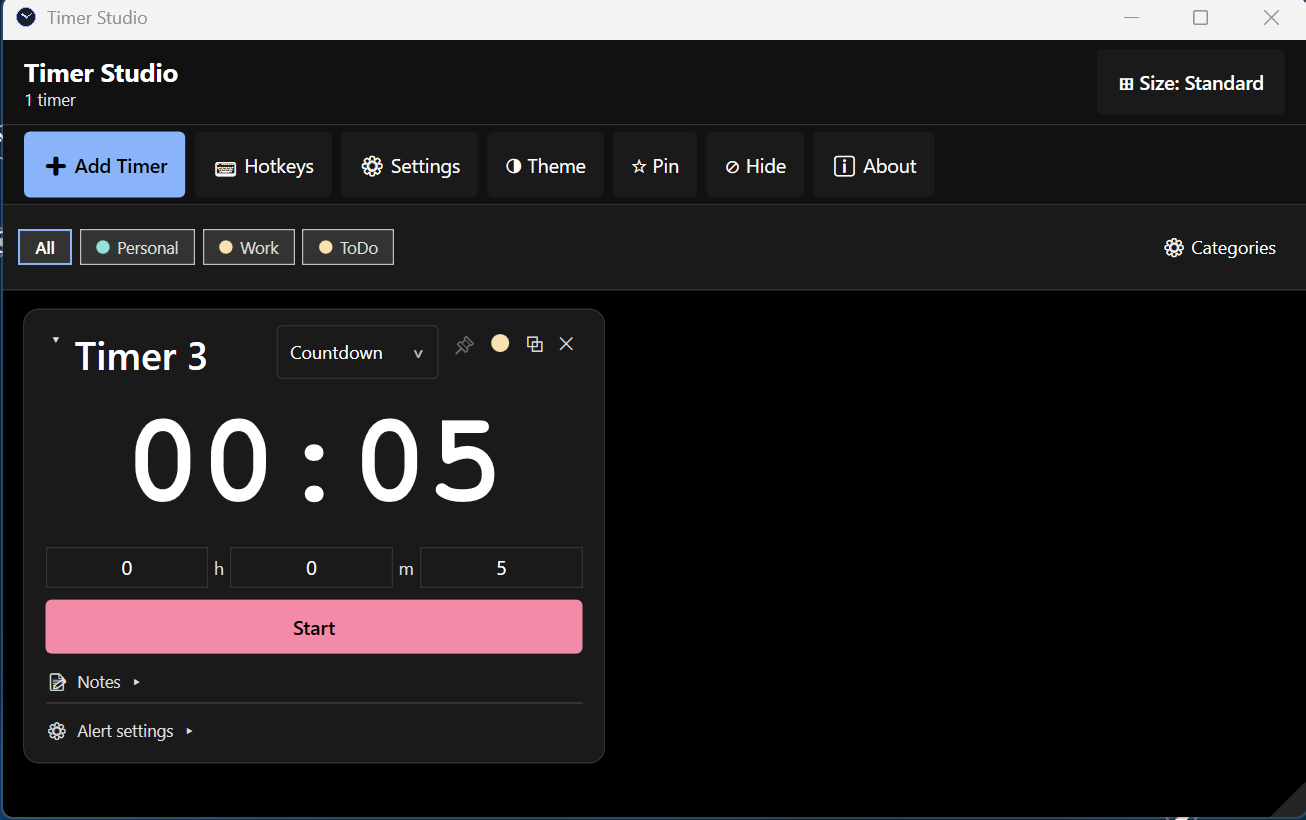Click the '1 timer' count text
The height and width of the screenshot is (820, 1306).
tap(50, 100)
